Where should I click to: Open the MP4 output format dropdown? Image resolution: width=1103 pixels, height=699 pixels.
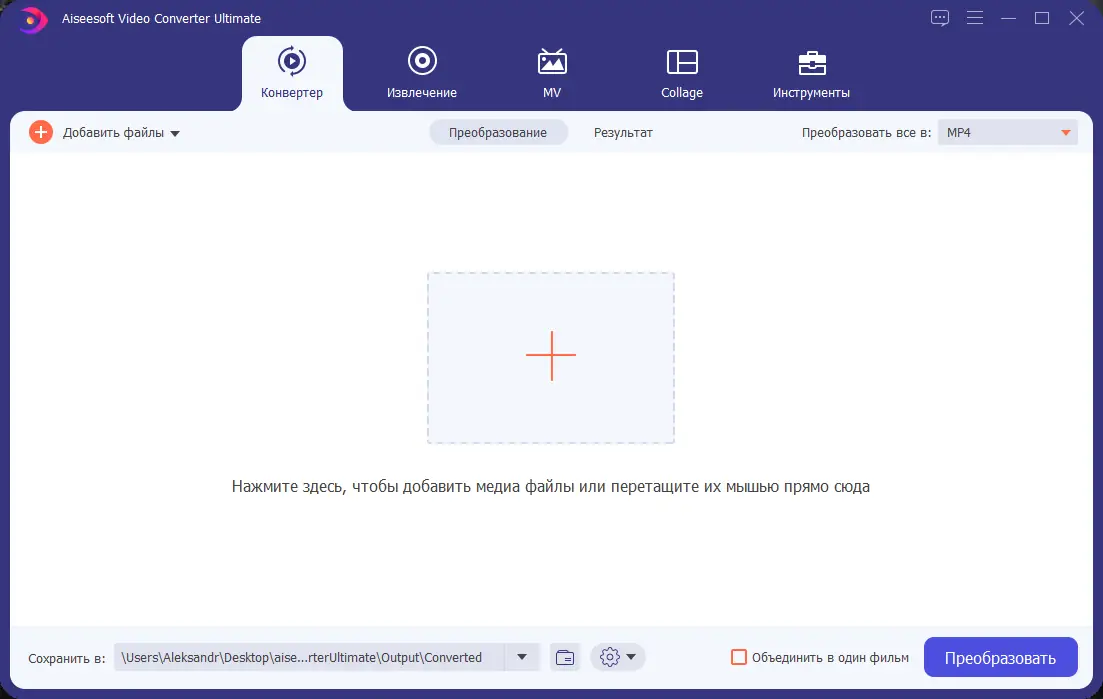tap(1006, 131)
